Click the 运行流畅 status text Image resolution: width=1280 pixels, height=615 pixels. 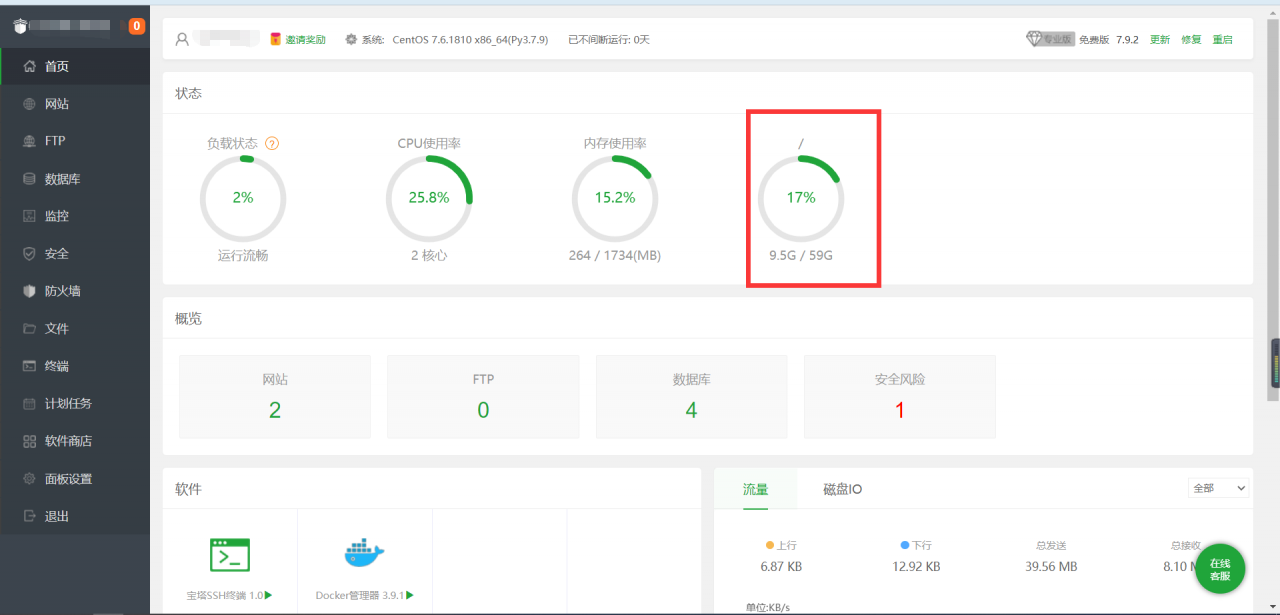[243, 256]
